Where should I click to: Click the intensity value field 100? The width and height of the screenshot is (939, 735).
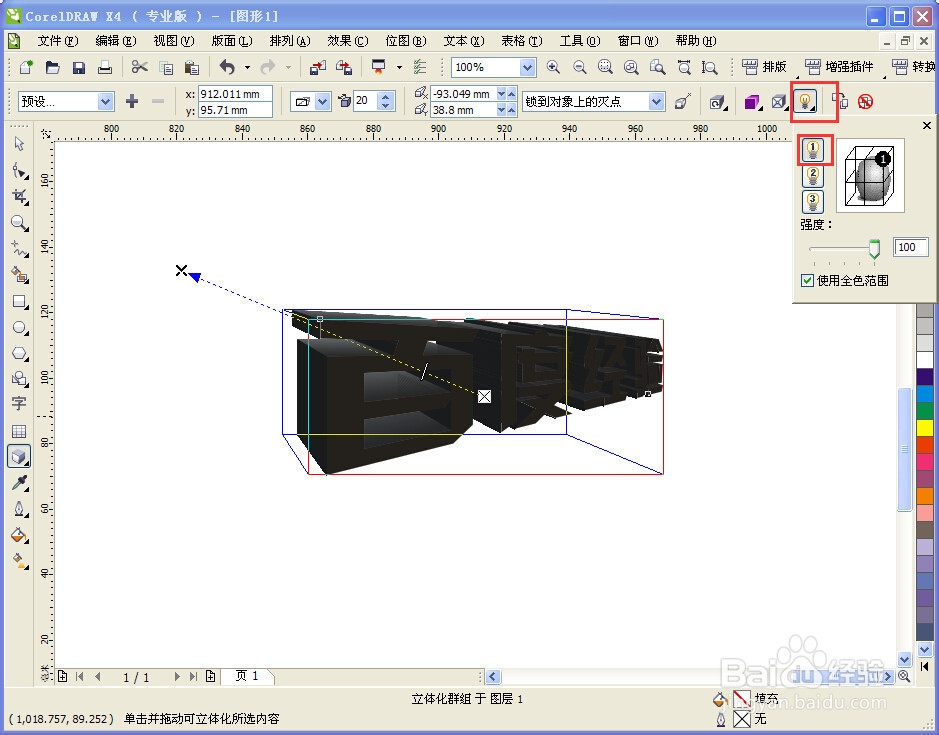pyautogui.click(x=910, y=247)
